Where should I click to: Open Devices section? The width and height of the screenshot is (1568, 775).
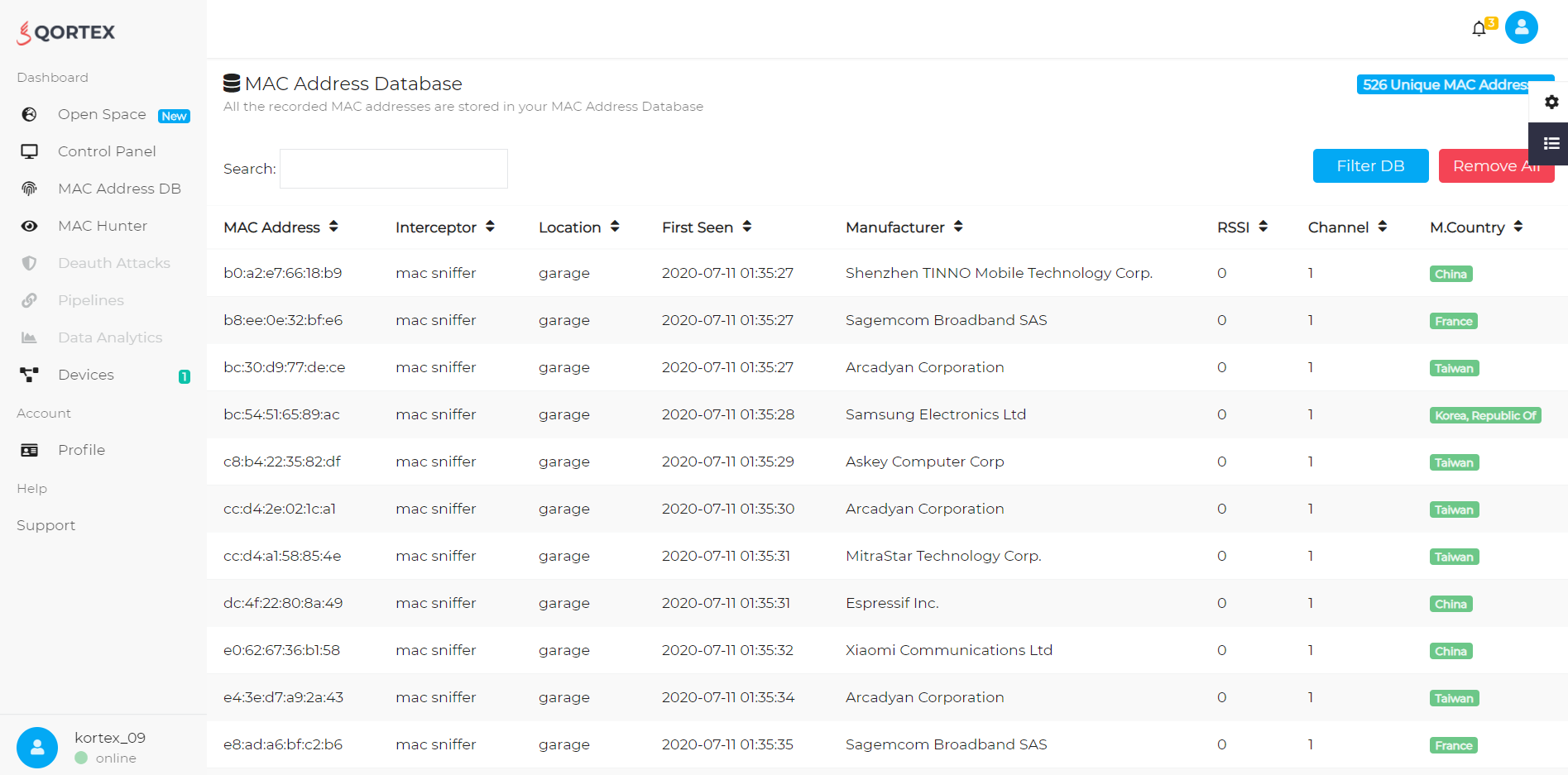(x=86, y=375)
